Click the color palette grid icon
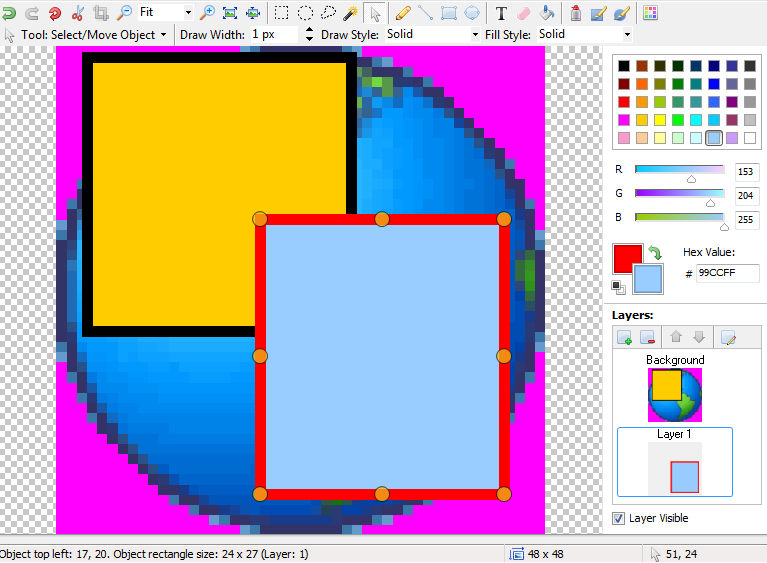Screen dimensions: 767x563 point(650,13)
